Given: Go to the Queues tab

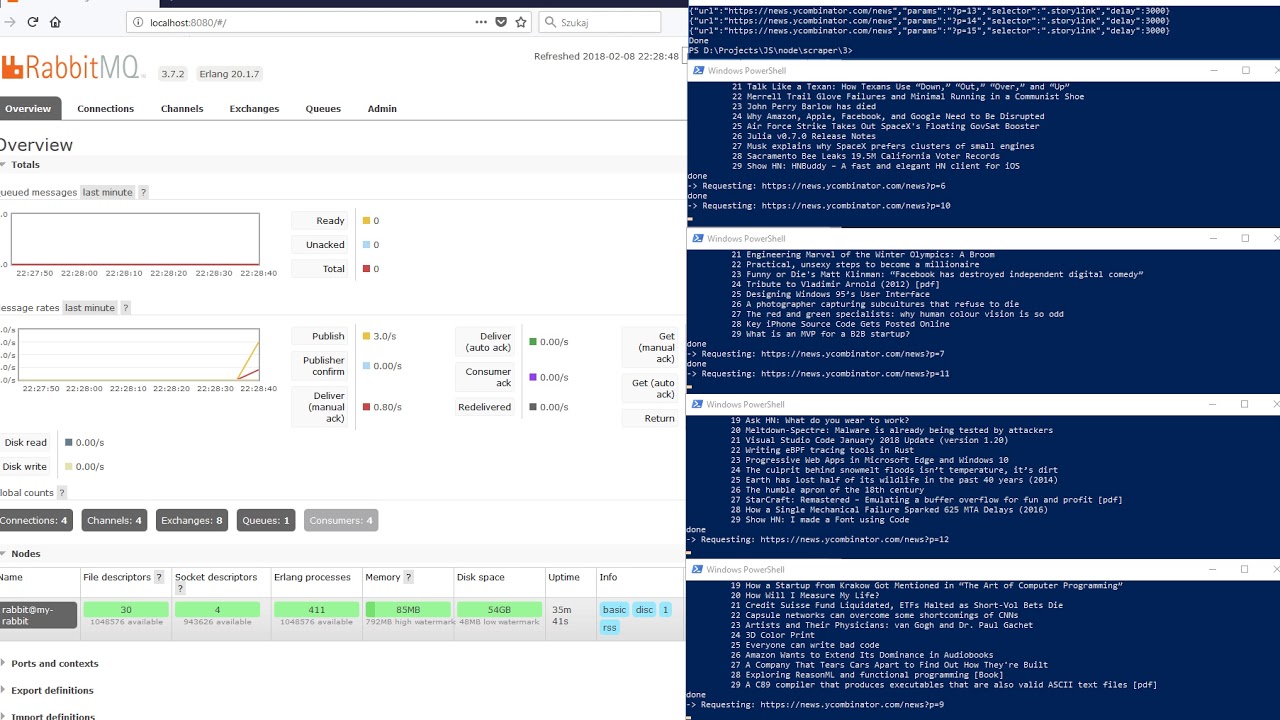Looking at the screenshot, I should tap(323, 108).
